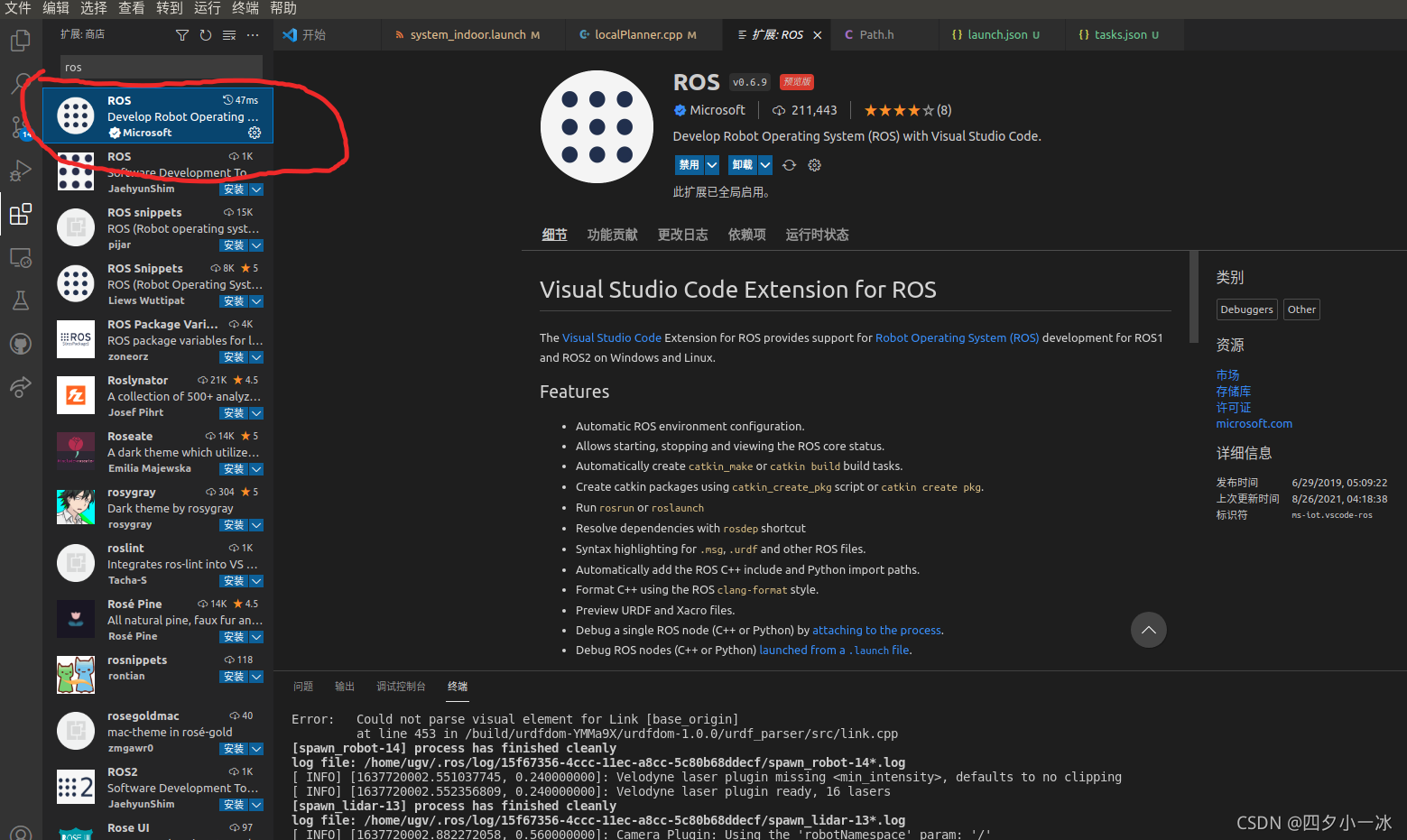The width and height of the screenshot is (1407, 840).
Task: Expand the 禁用 dropdown arrow
Action: (712, 165)
